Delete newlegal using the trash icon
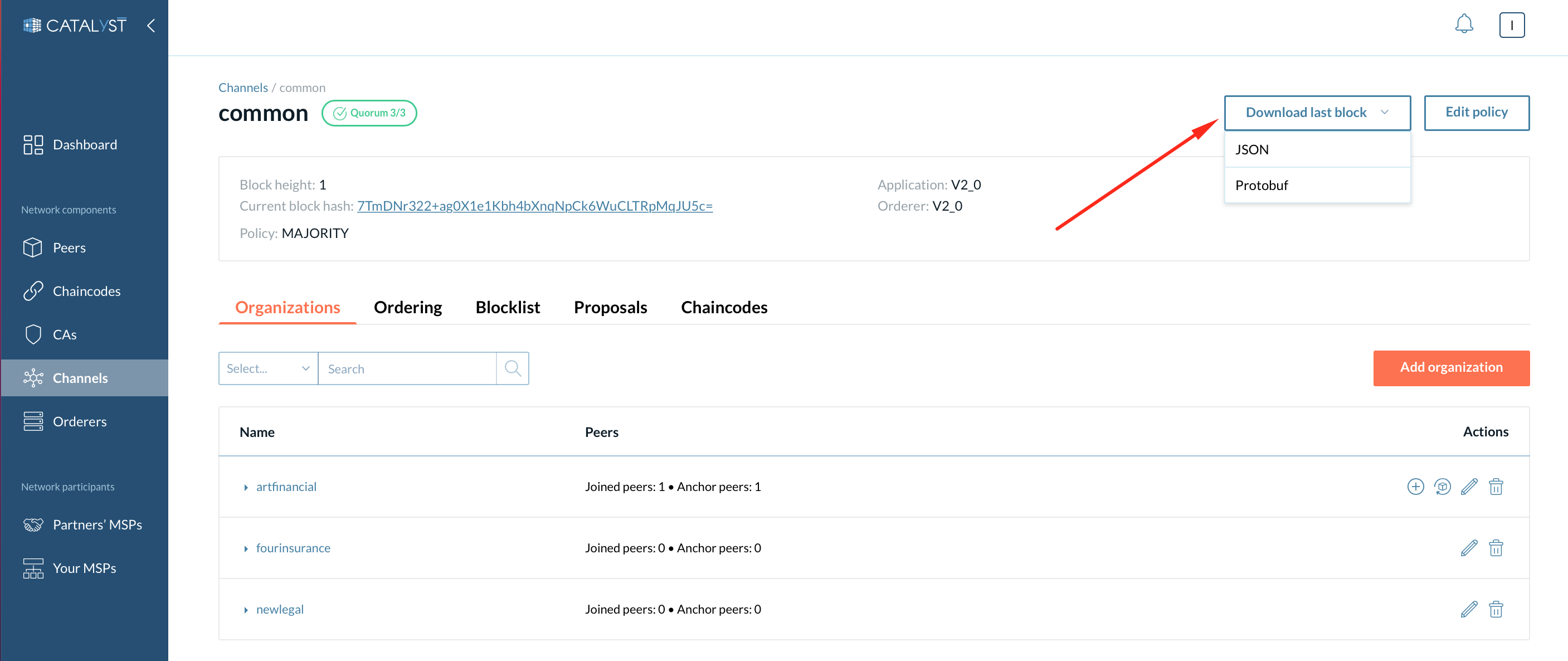The image size is (1568, 661). tap(1497, 609)
